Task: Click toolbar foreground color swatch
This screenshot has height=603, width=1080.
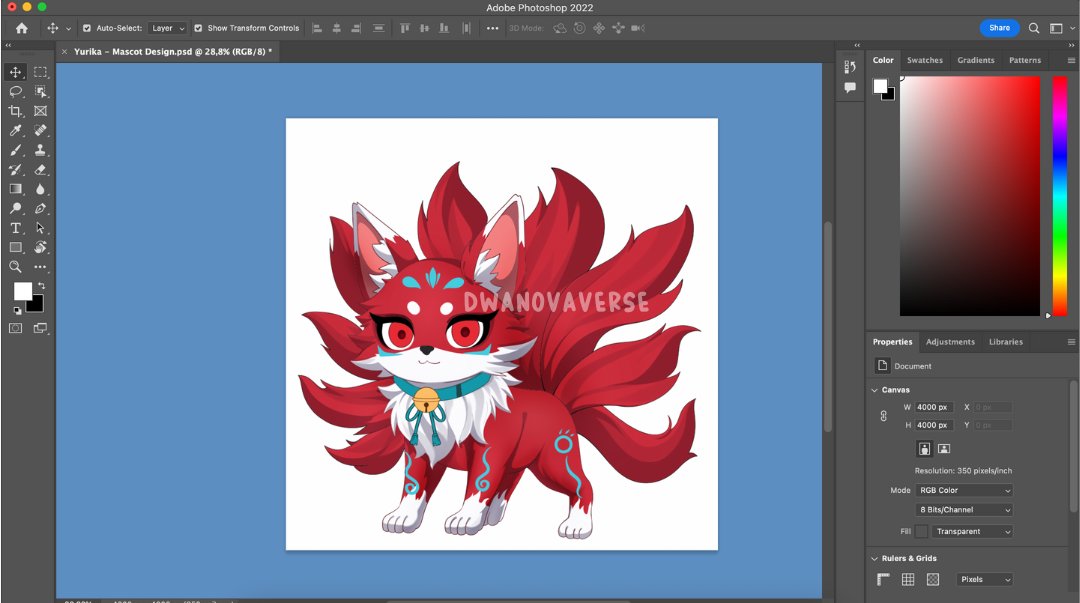Action: point(22,292)
